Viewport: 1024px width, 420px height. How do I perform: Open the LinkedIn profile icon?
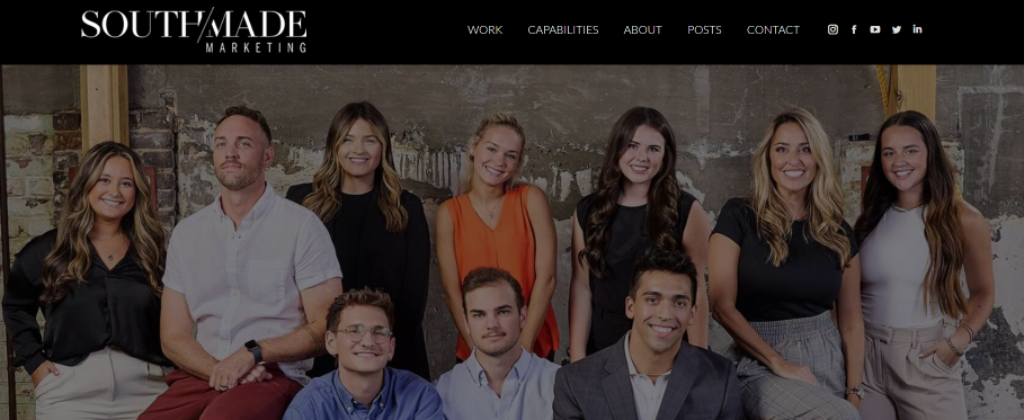click(x=918, y=29)
